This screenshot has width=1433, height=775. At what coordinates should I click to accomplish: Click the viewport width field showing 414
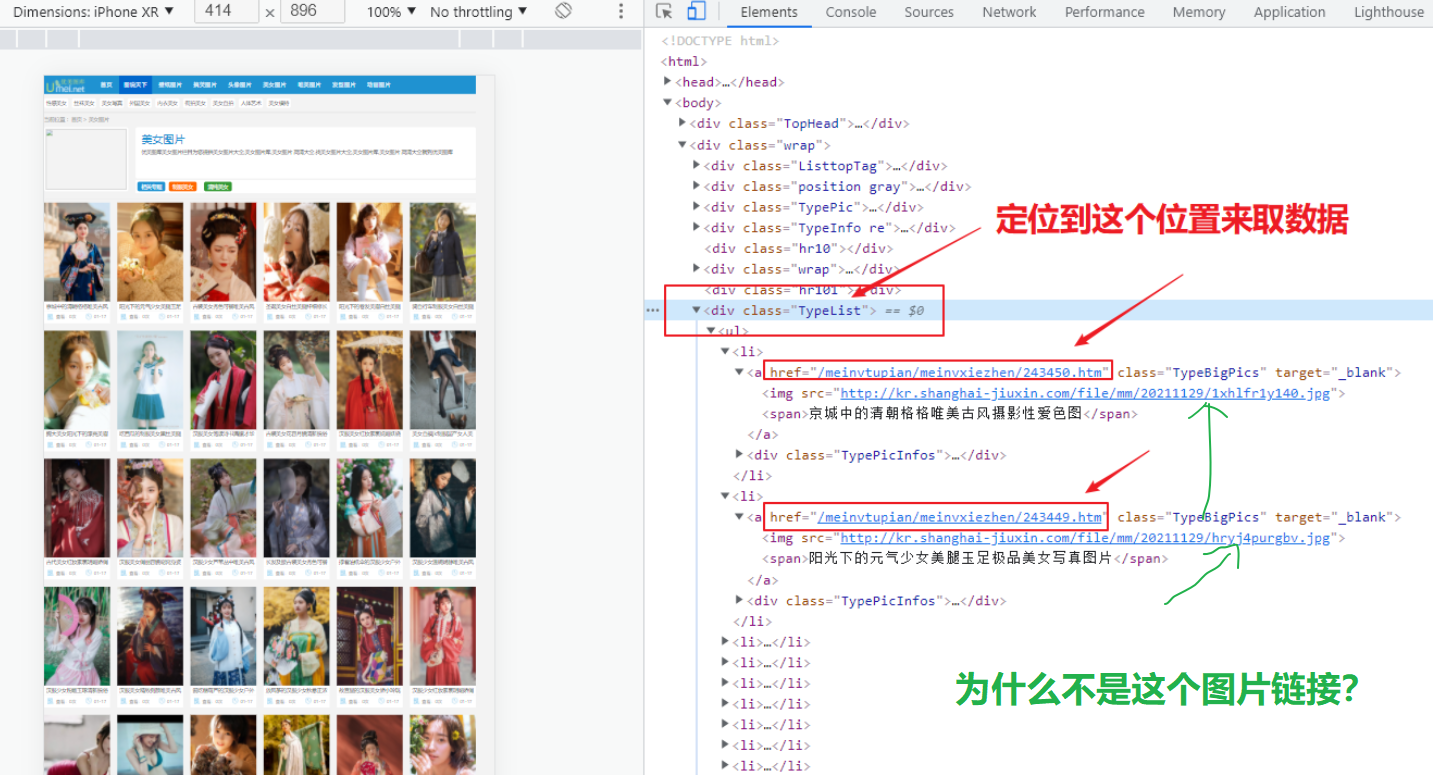click(225, 12)
